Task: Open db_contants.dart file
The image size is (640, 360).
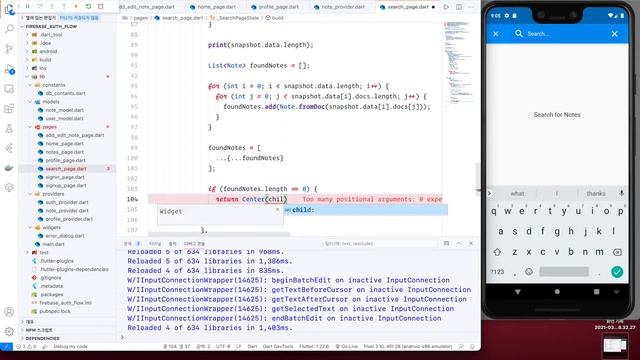Action: [65, 93]
